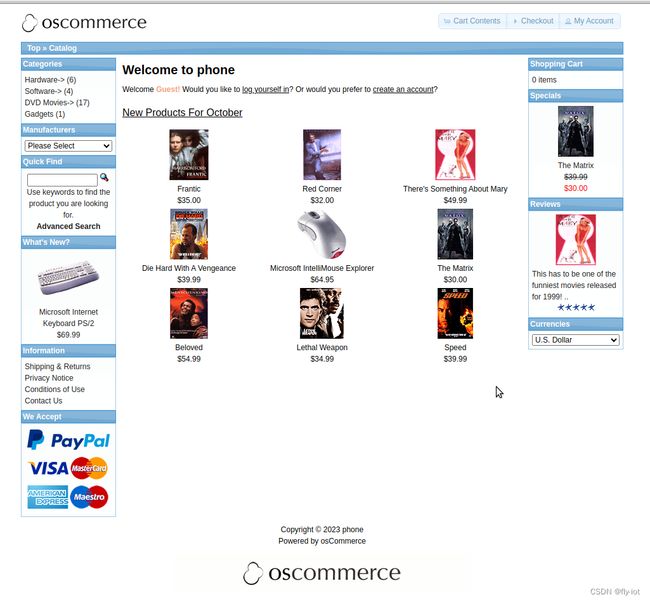This screenshot has width=650, height=602.
Task: Expand the Hardware category
Action: tap(50, 80)
